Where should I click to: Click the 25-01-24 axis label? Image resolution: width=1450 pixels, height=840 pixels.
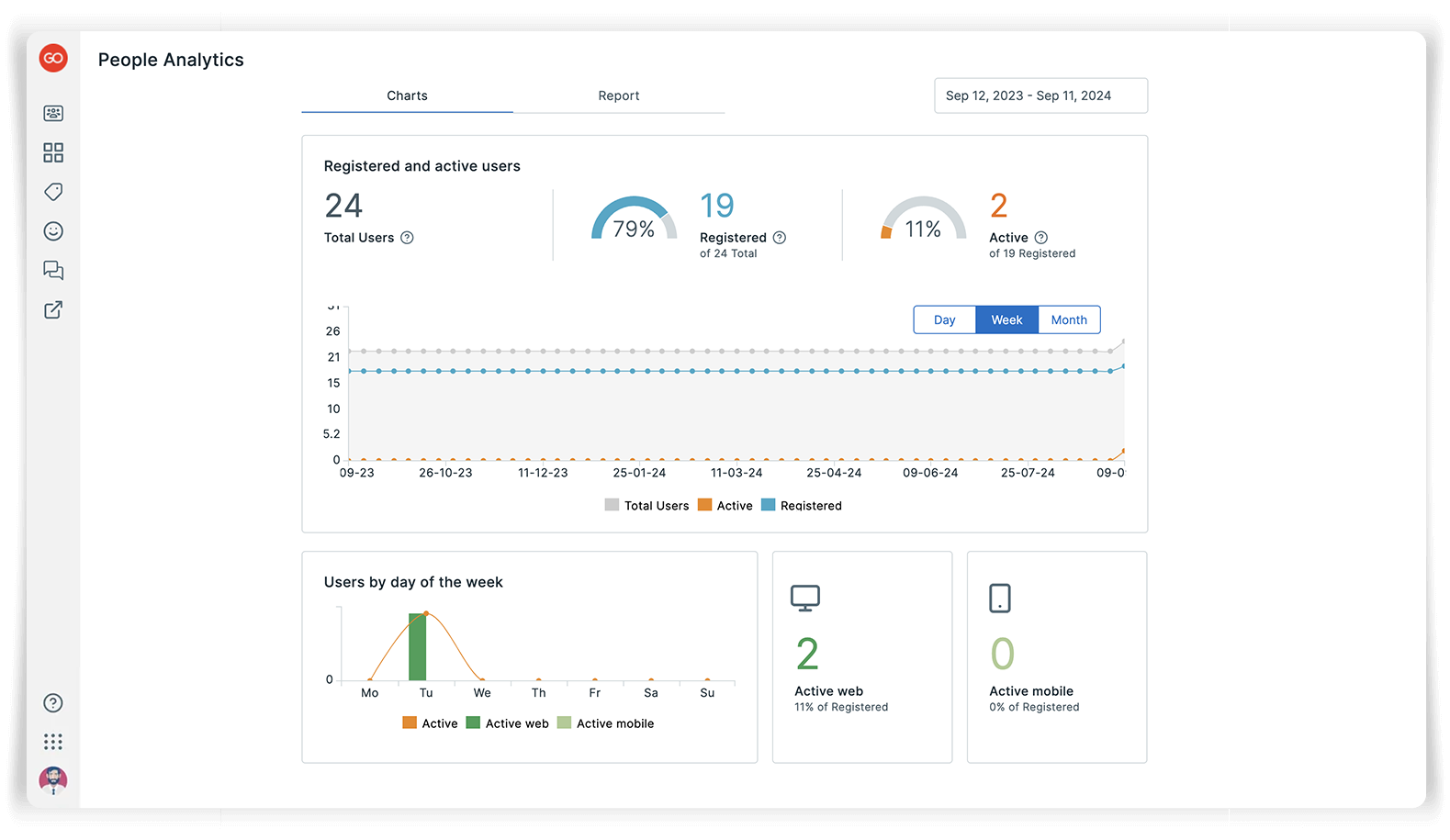tap(639, 473)
